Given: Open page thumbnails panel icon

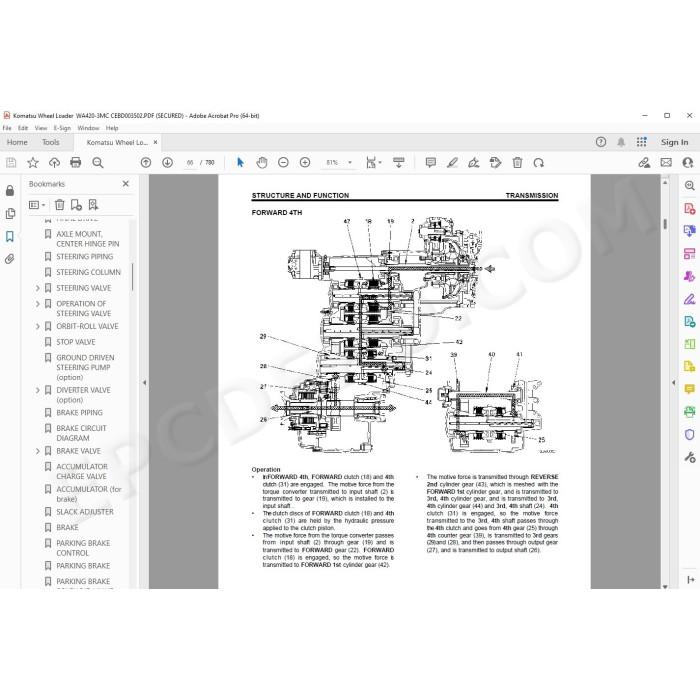Looking at the screenshot, I should [x=10, y=214].
